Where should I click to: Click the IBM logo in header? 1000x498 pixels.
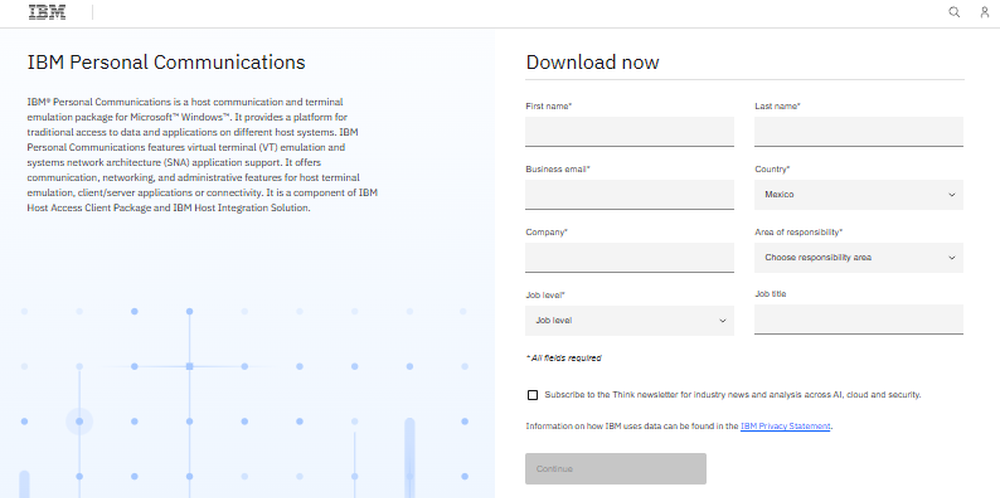(x=47, y=12)
